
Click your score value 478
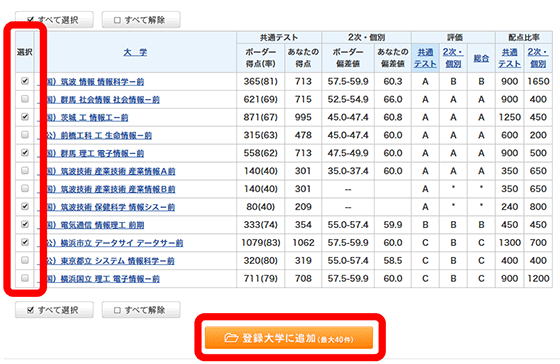click(303, 135)
